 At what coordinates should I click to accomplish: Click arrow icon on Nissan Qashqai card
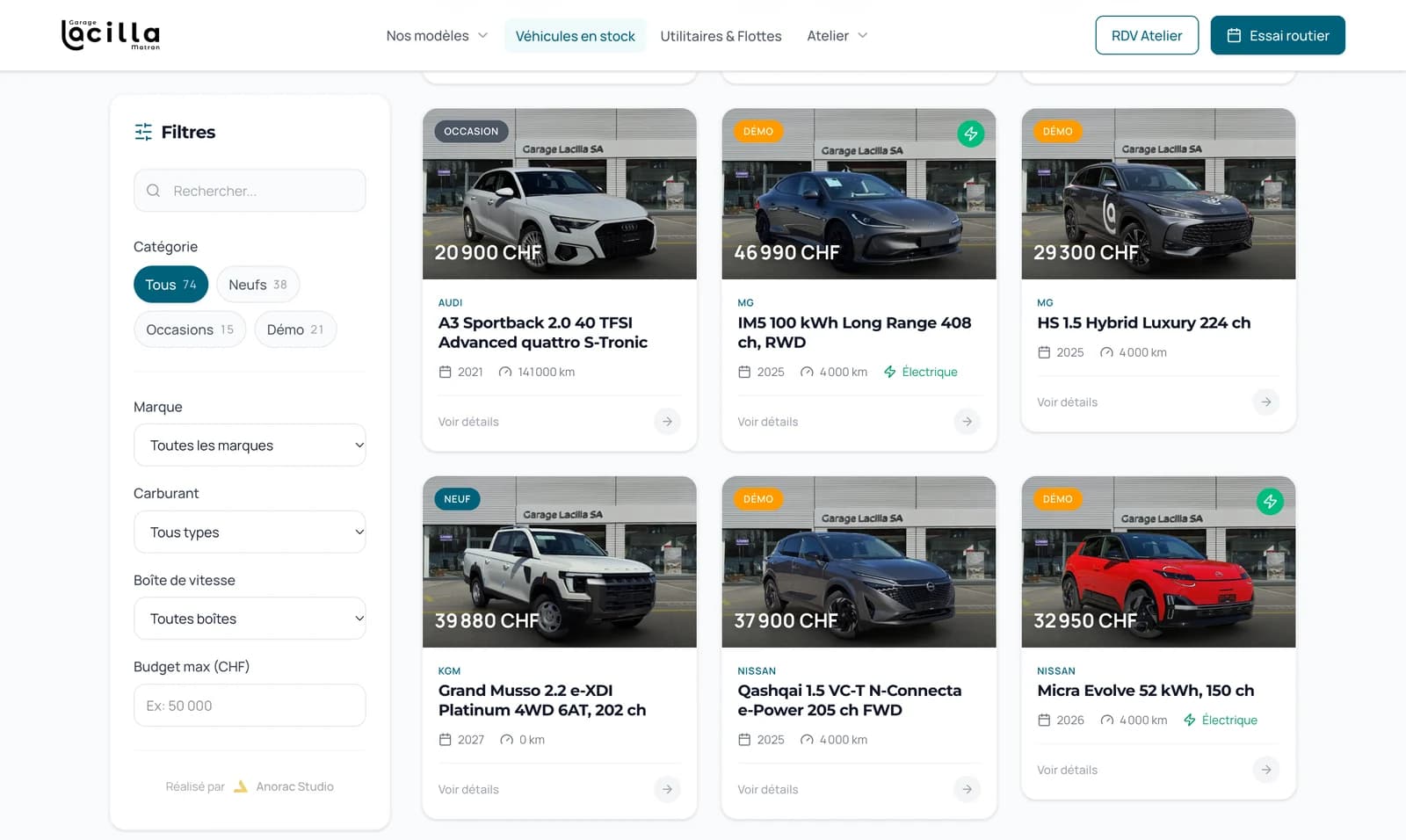(967, 789)
